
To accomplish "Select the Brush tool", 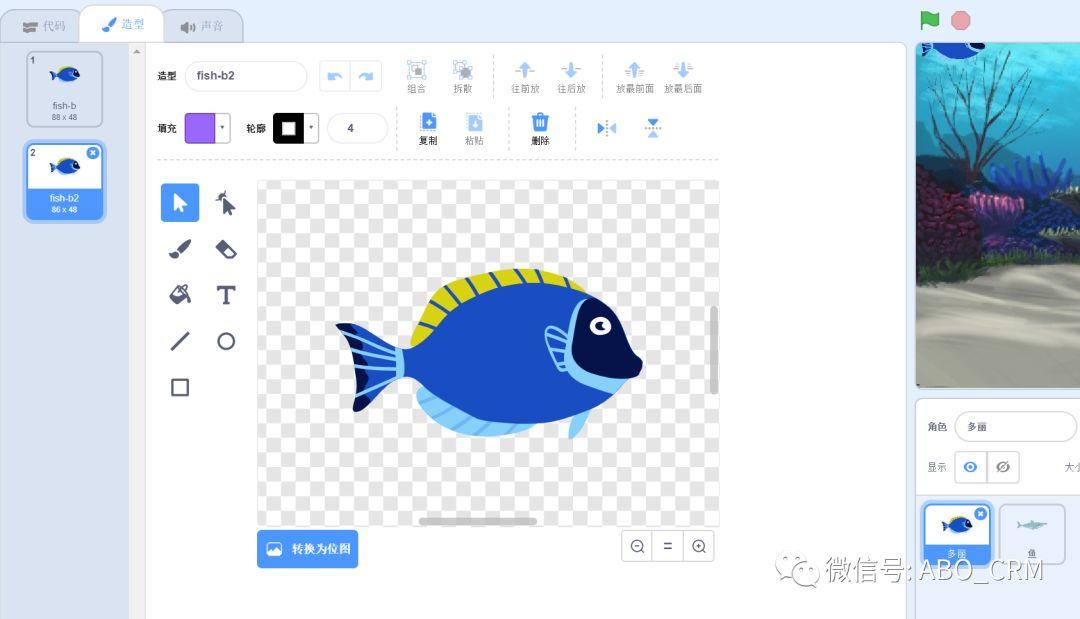I will (x=180, y=249).
